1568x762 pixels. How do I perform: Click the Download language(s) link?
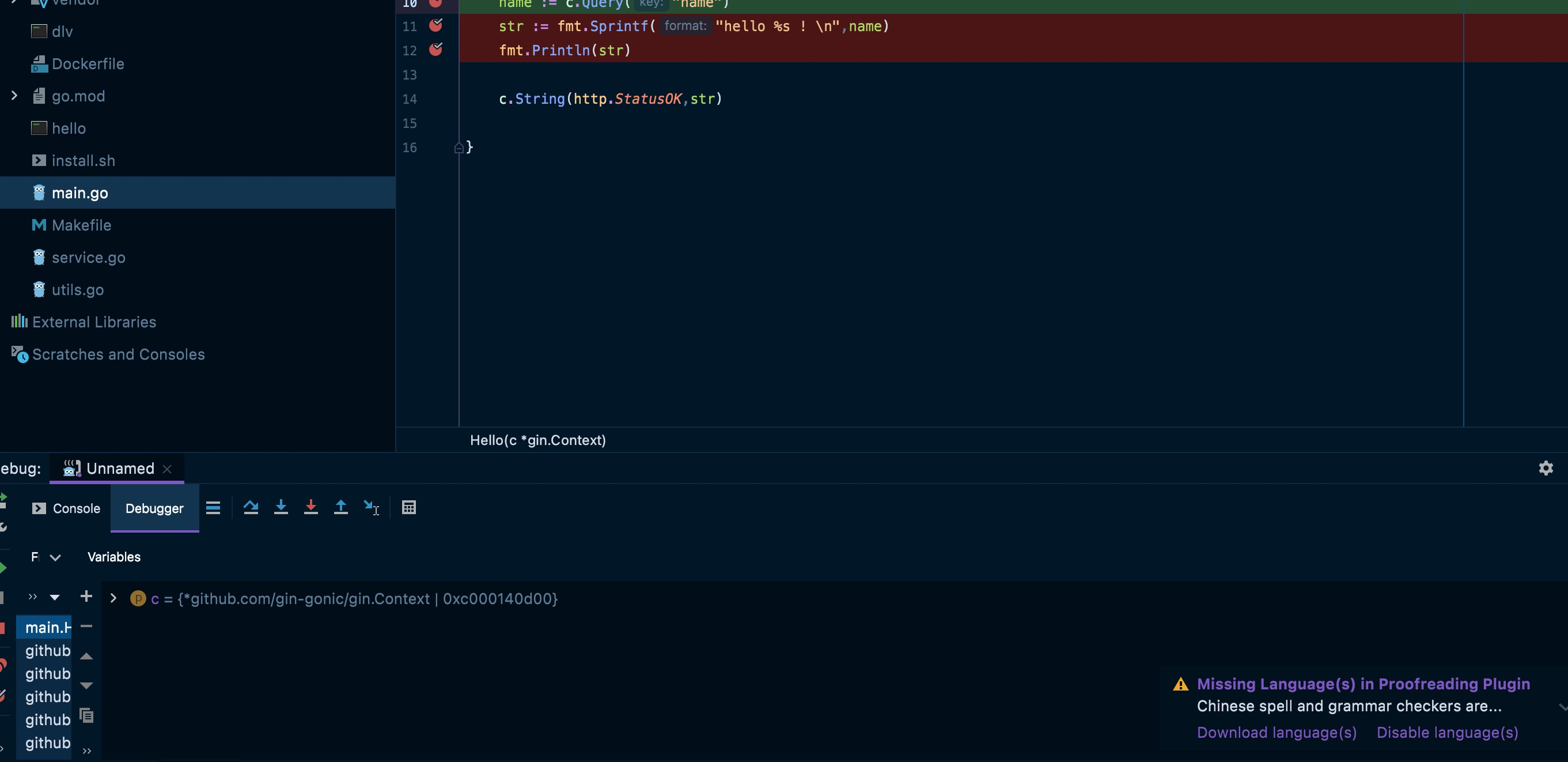1277,732
